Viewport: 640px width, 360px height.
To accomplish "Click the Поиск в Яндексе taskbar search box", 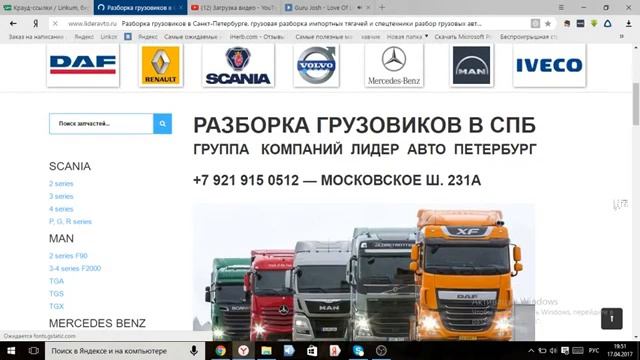I will pyautogui.click(x=124, y=351).
